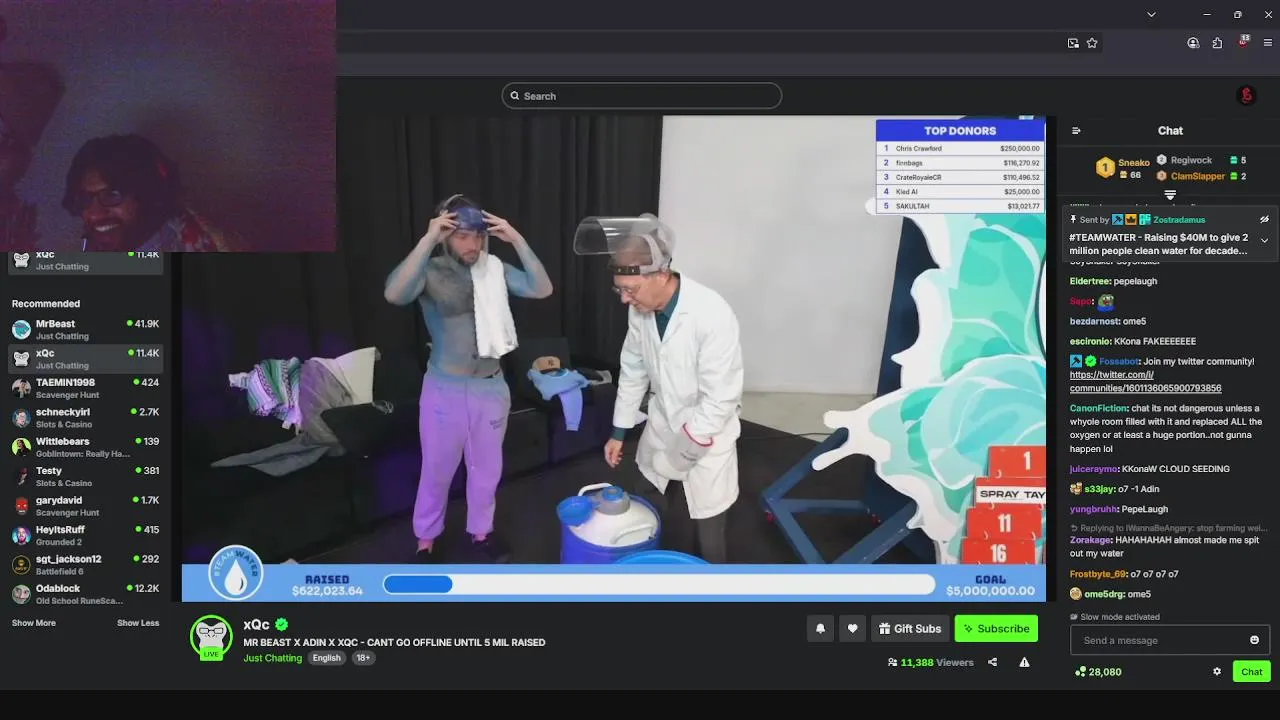Open MrBeast recommended channel
1280x720 pixels.
coord(85,329)
